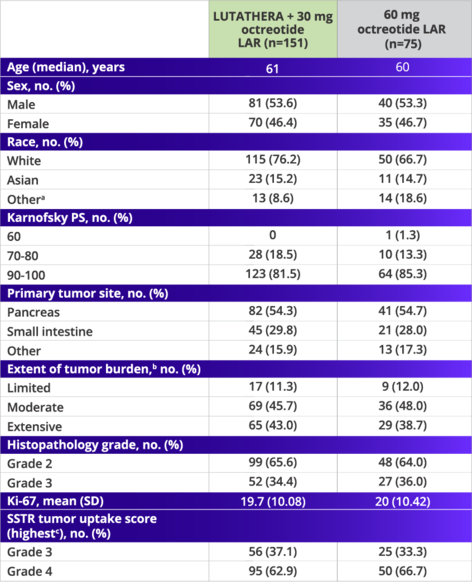Screen dimensions: 472x582
Task: Click the value 27 (36.0)
Action: [403, 481]
